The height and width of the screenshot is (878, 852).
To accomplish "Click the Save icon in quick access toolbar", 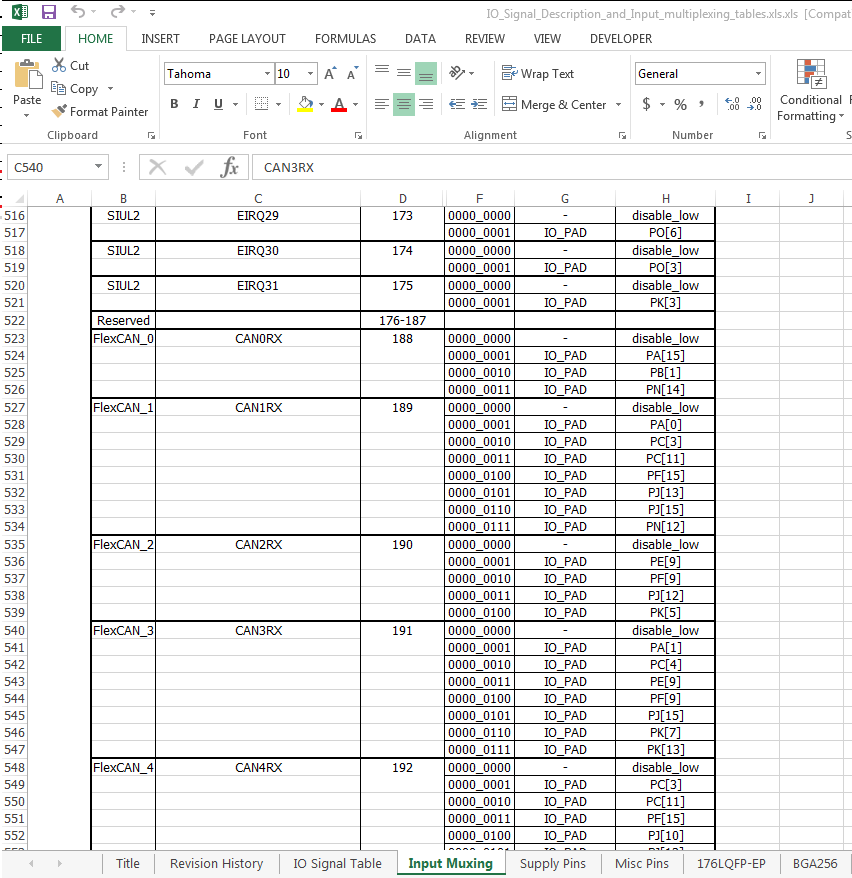I will (49, 12).
